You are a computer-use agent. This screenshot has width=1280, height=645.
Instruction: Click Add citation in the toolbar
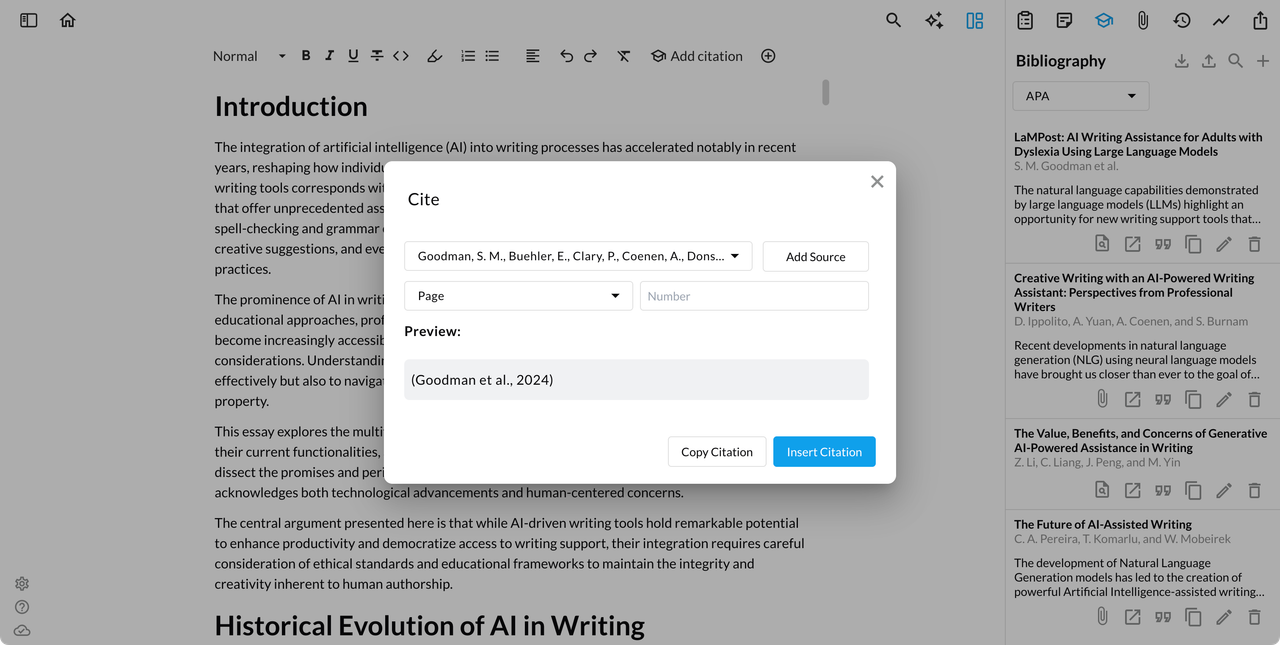(x=696, y=56)
